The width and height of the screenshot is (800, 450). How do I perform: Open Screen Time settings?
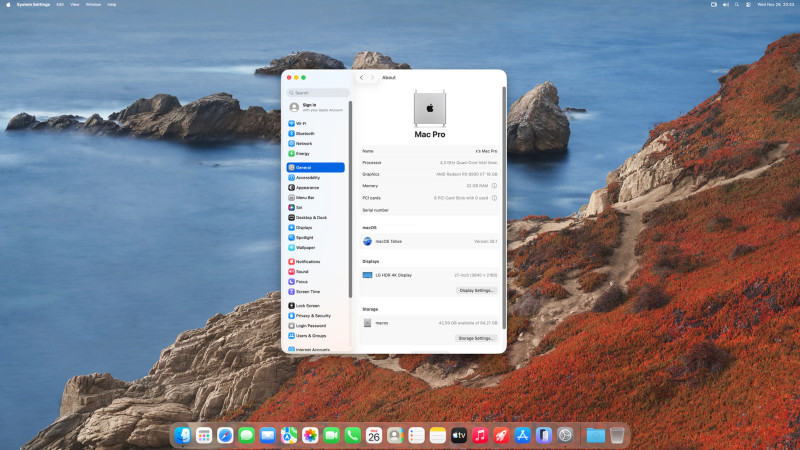[315, 292]
